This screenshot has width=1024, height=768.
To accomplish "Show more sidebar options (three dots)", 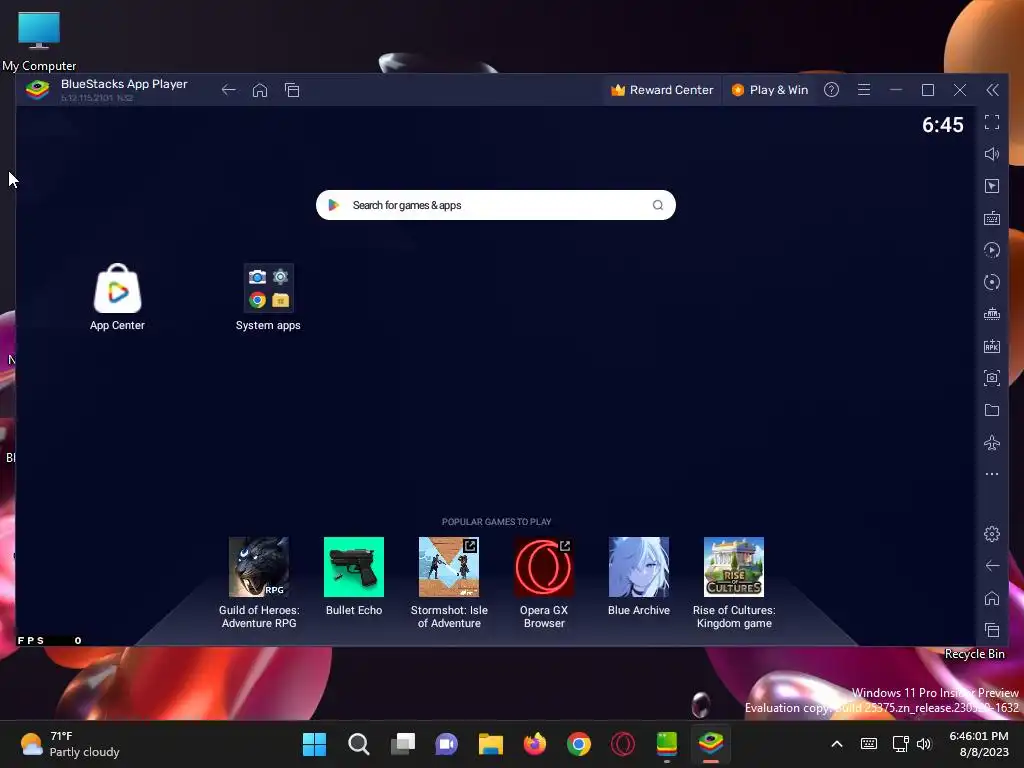I will 992,474.
